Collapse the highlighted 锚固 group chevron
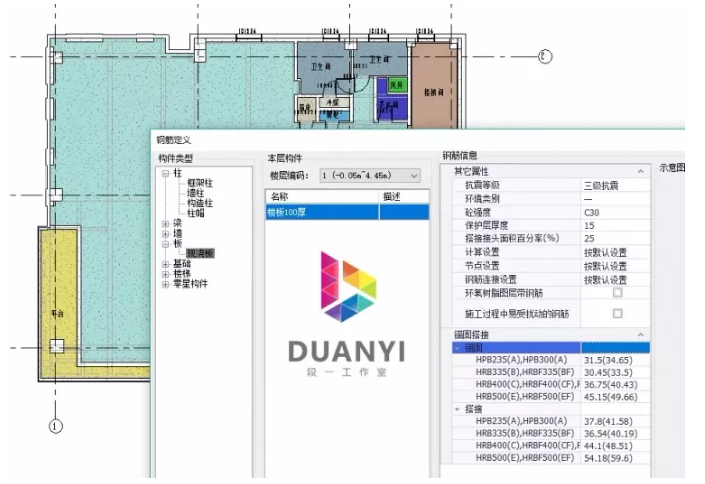 pyautogui.click(x=457, y=348)
